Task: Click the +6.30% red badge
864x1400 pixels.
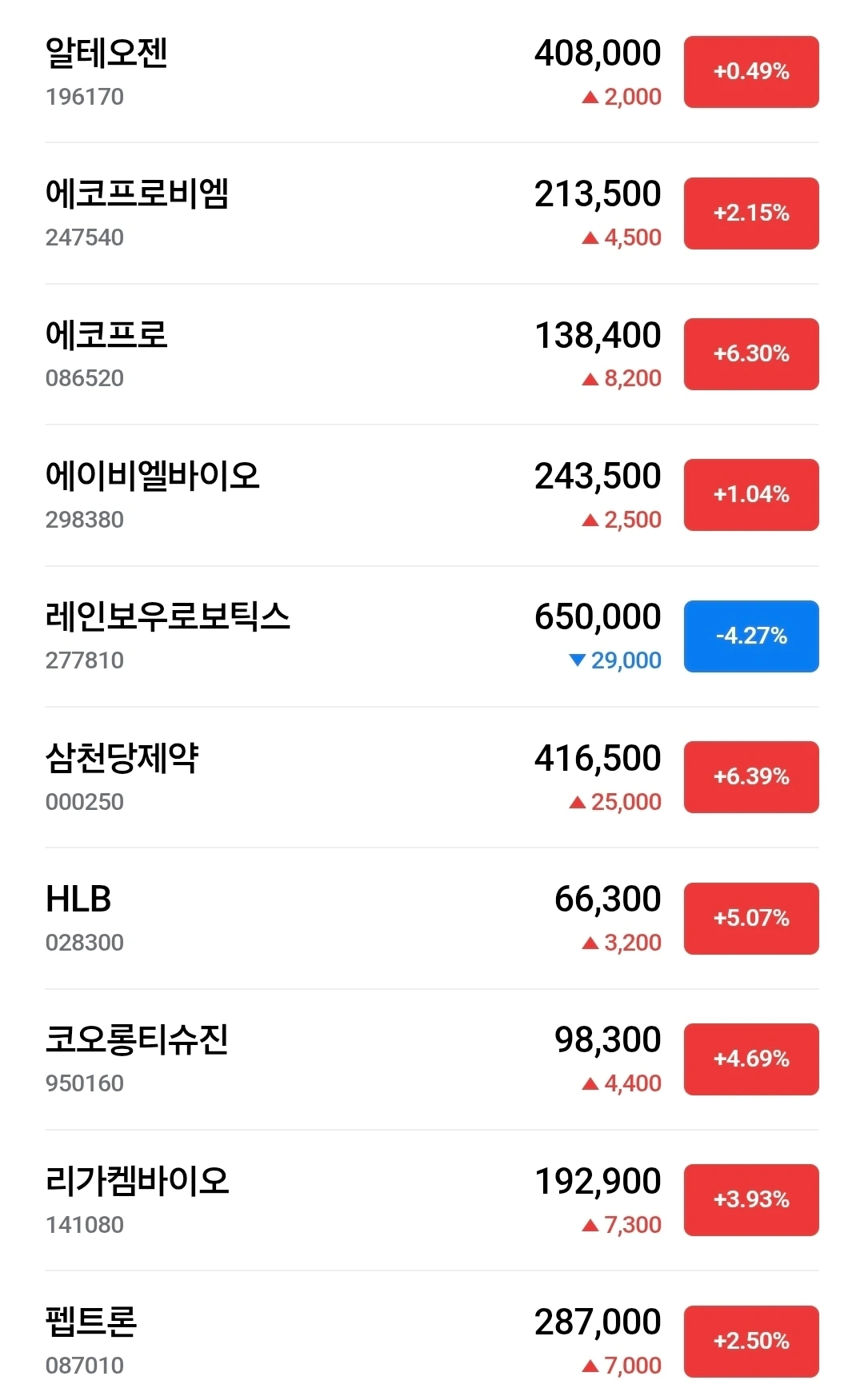Action: pos(751,354)
